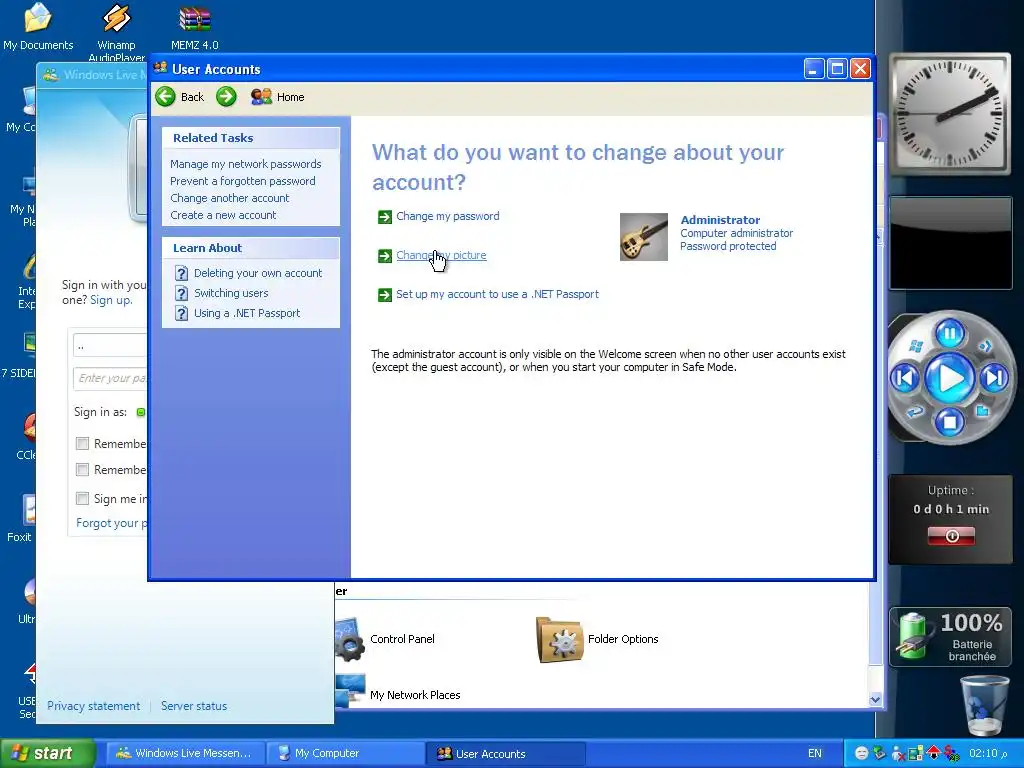
Task: Click the red power button on Uptime gadget
Action: coord(952,536)
